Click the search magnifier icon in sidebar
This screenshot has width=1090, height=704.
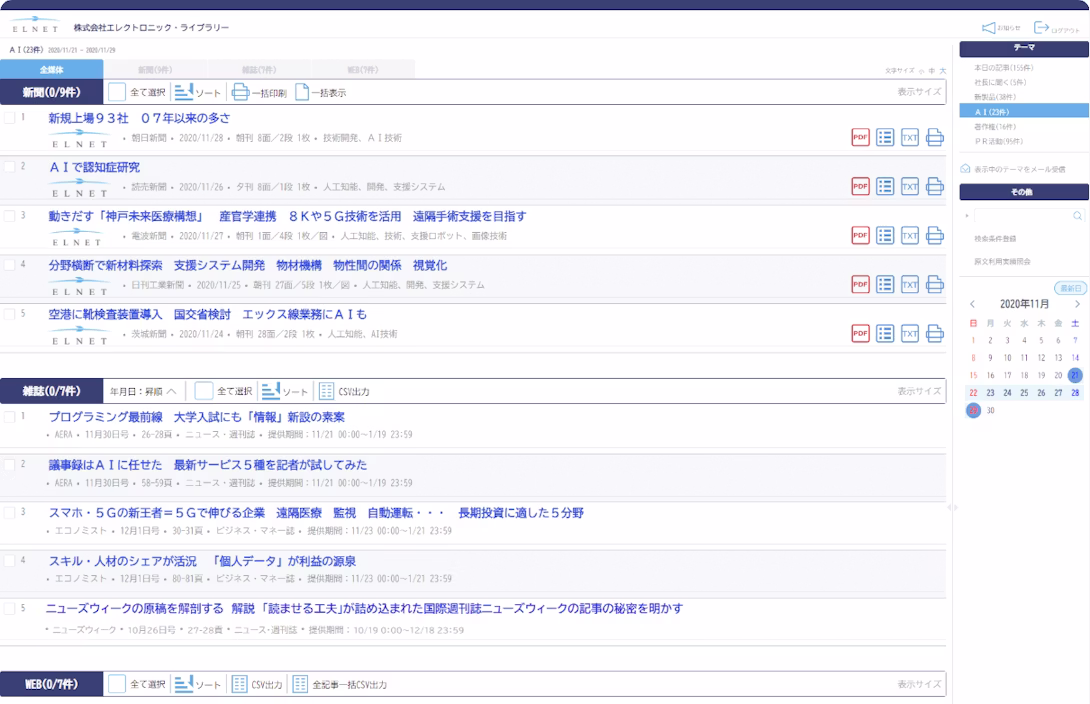click(x=1077, y=215)
